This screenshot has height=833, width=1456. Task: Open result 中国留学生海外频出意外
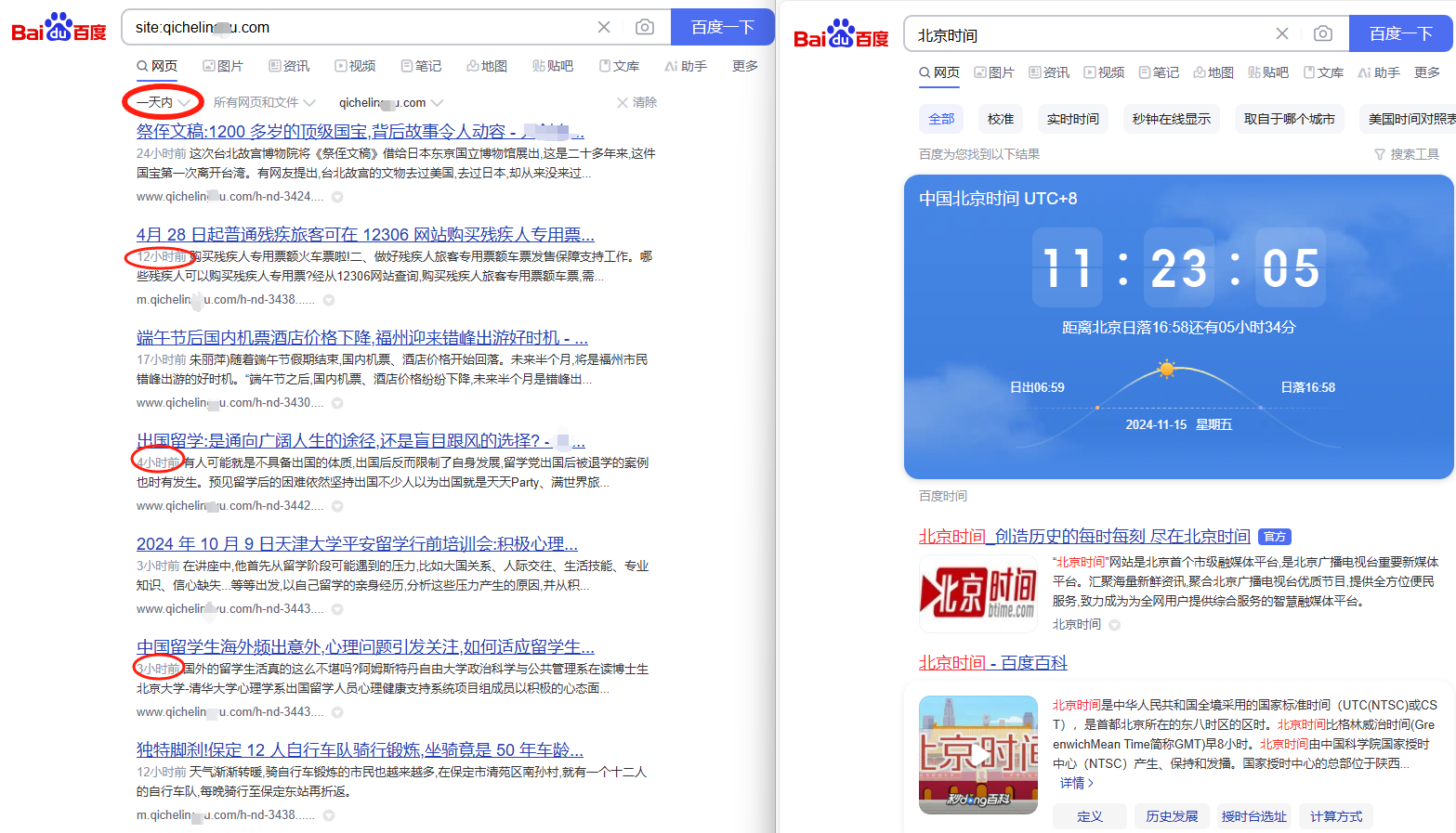365,647
